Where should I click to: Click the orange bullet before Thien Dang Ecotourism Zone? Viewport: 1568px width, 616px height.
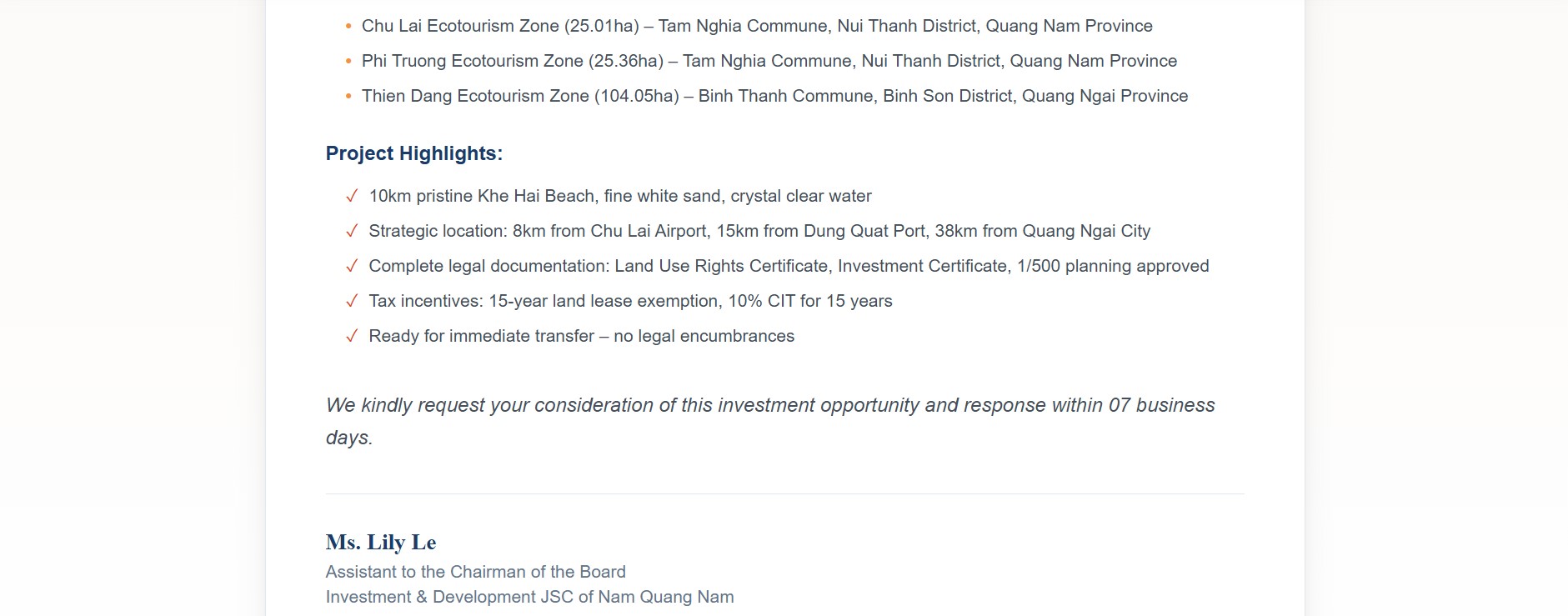[348, 97]
